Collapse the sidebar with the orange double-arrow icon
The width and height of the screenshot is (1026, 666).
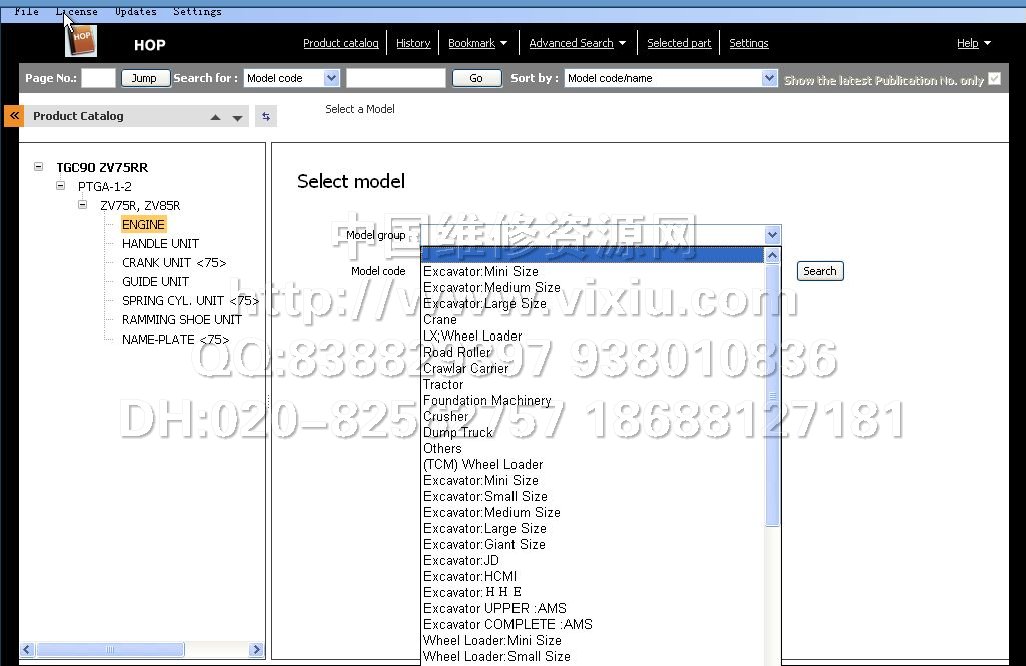(x=13, y=116)
